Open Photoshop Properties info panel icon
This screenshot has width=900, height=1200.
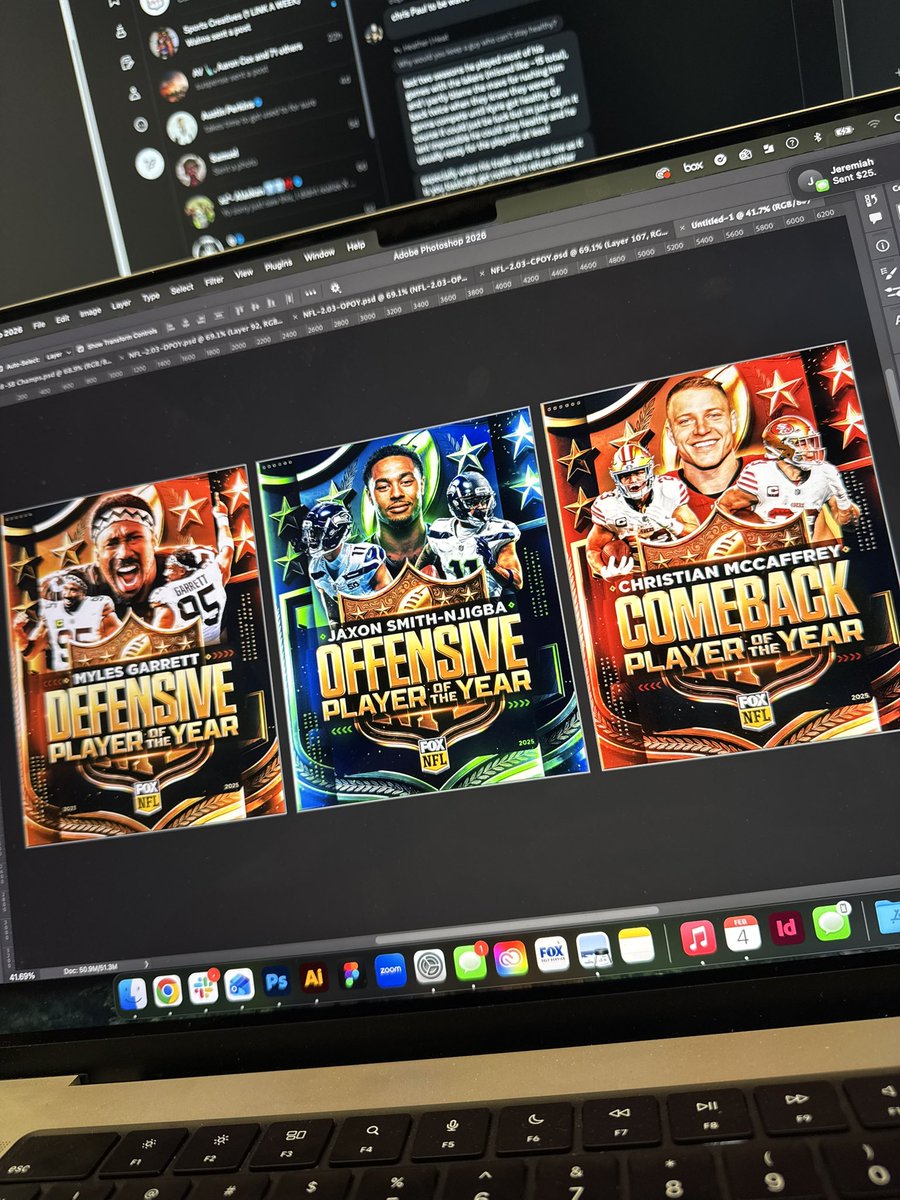881,245
